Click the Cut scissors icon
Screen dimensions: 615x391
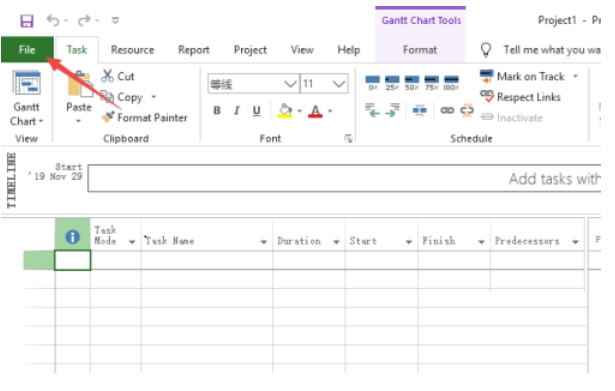(x=107, y=76)
